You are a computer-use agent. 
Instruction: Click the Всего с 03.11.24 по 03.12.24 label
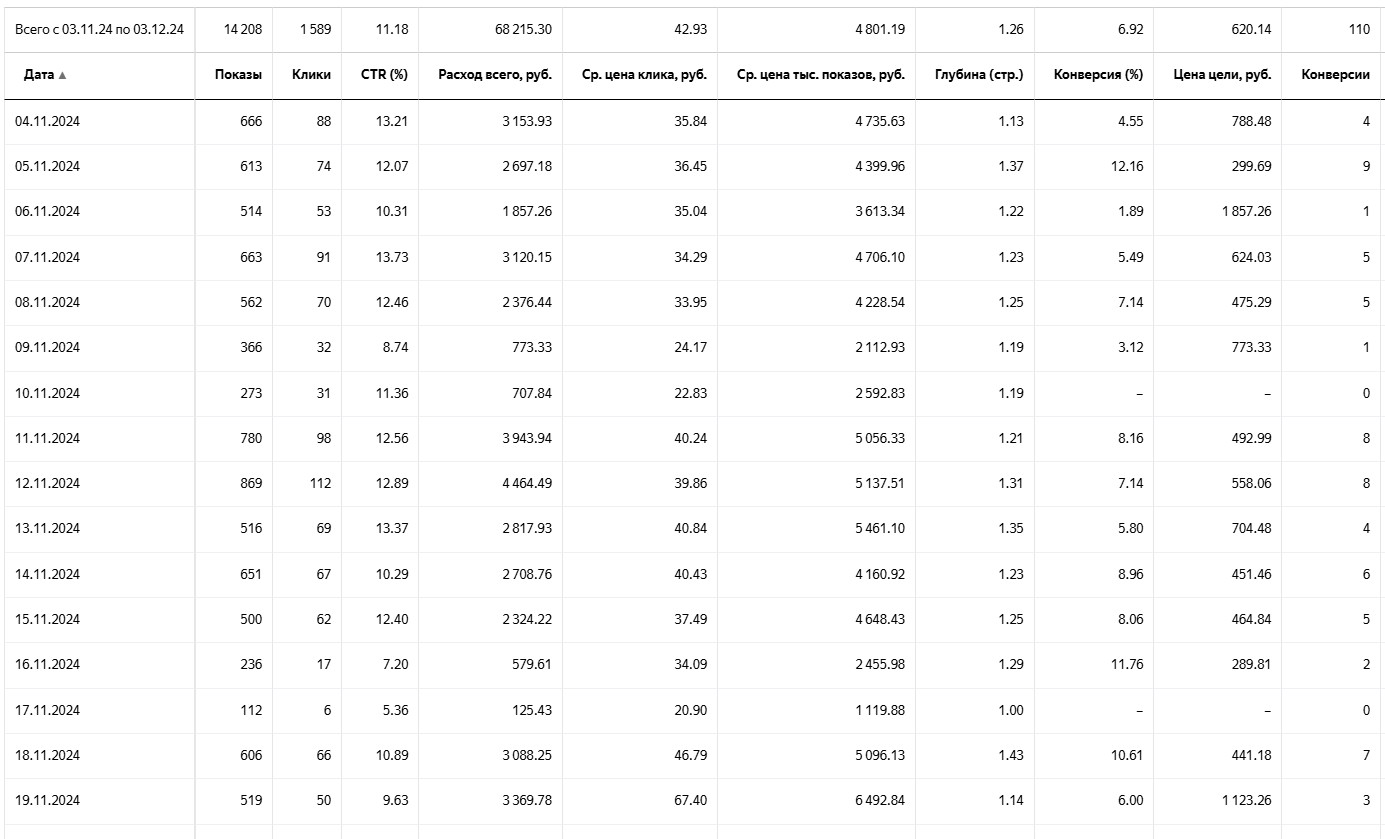tap(99, 29)
